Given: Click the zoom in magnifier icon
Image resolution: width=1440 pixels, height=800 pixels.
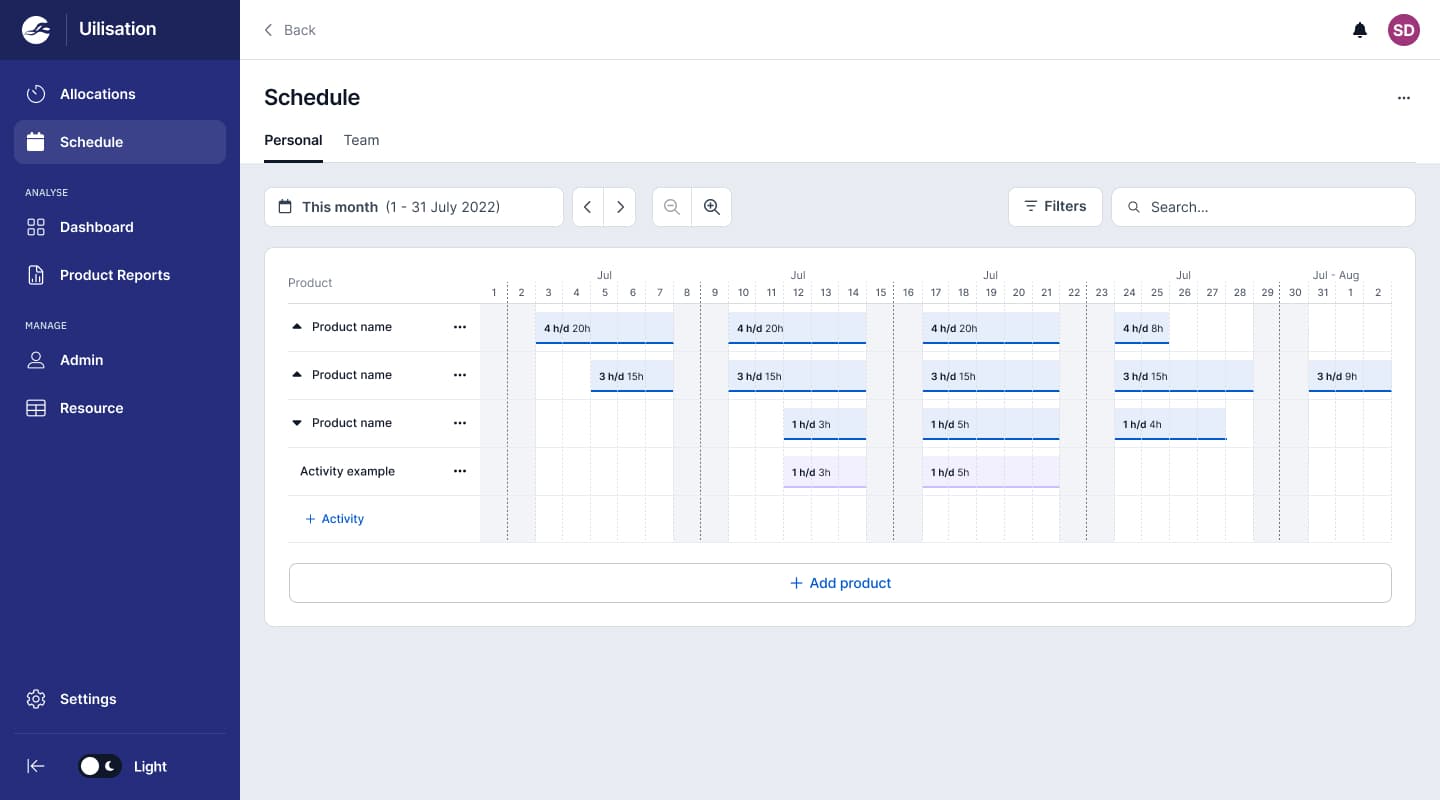Looking at the screenshot, I should (711, 207).
